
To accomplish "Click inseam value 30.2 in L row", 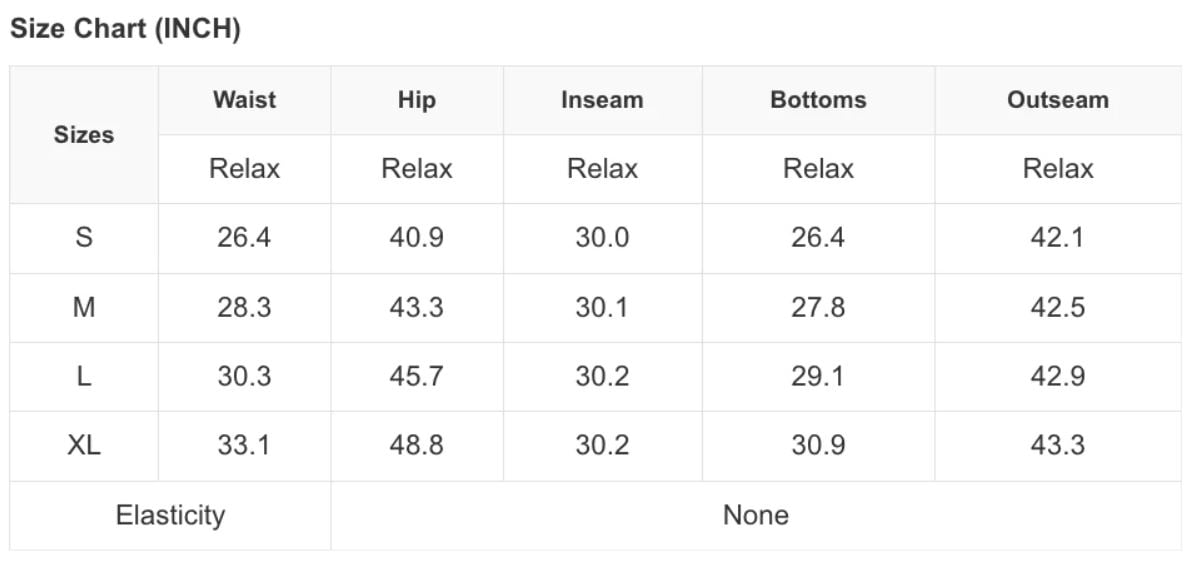I will (x=602, y=377).
